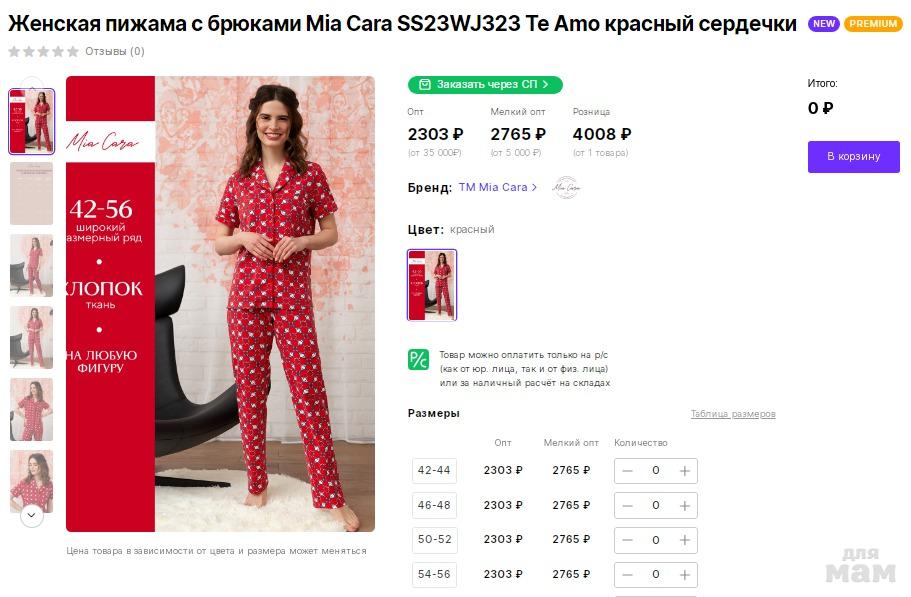This screenshot has width=911, height=597.
Task: Select size 42-44 option
Action: coord(434,471)
